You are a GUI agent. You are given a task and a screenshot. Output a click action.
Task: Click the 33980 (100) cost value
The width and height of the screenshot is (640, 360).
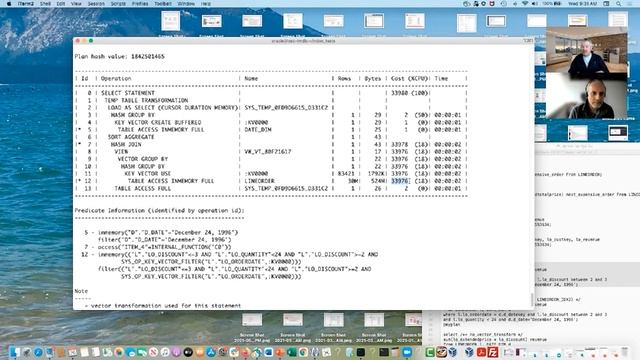(x=409, y=93)
